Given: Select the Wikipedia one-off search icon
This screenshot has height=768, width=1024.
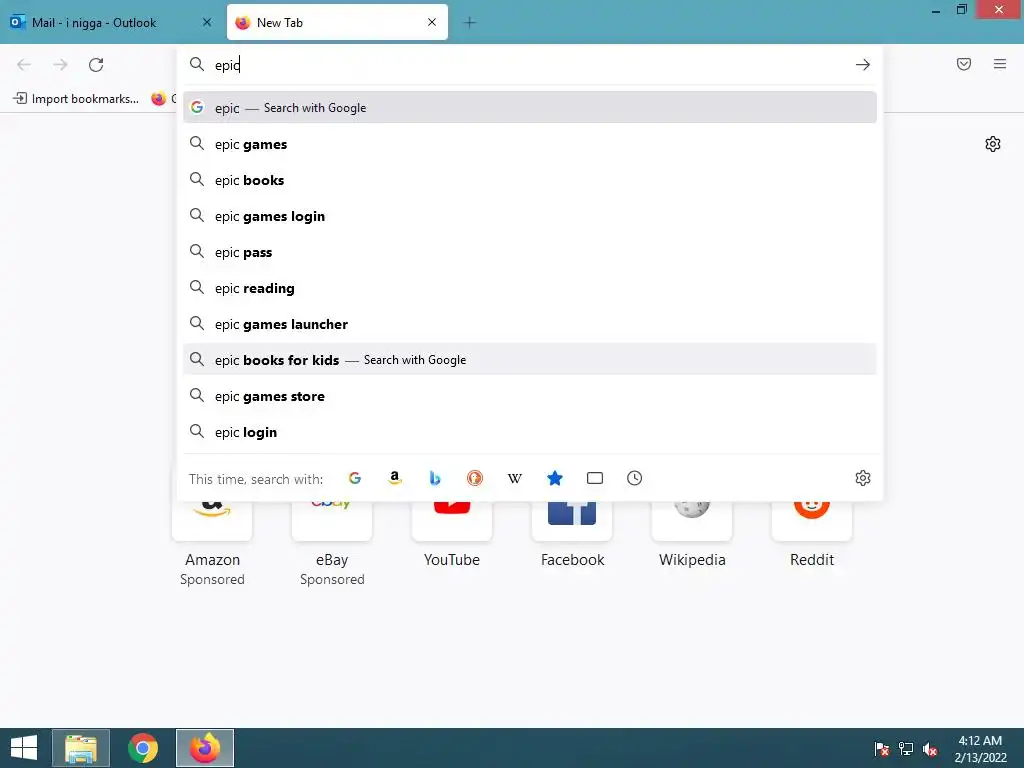Looking at the screenshot, I should click(515, 478).
